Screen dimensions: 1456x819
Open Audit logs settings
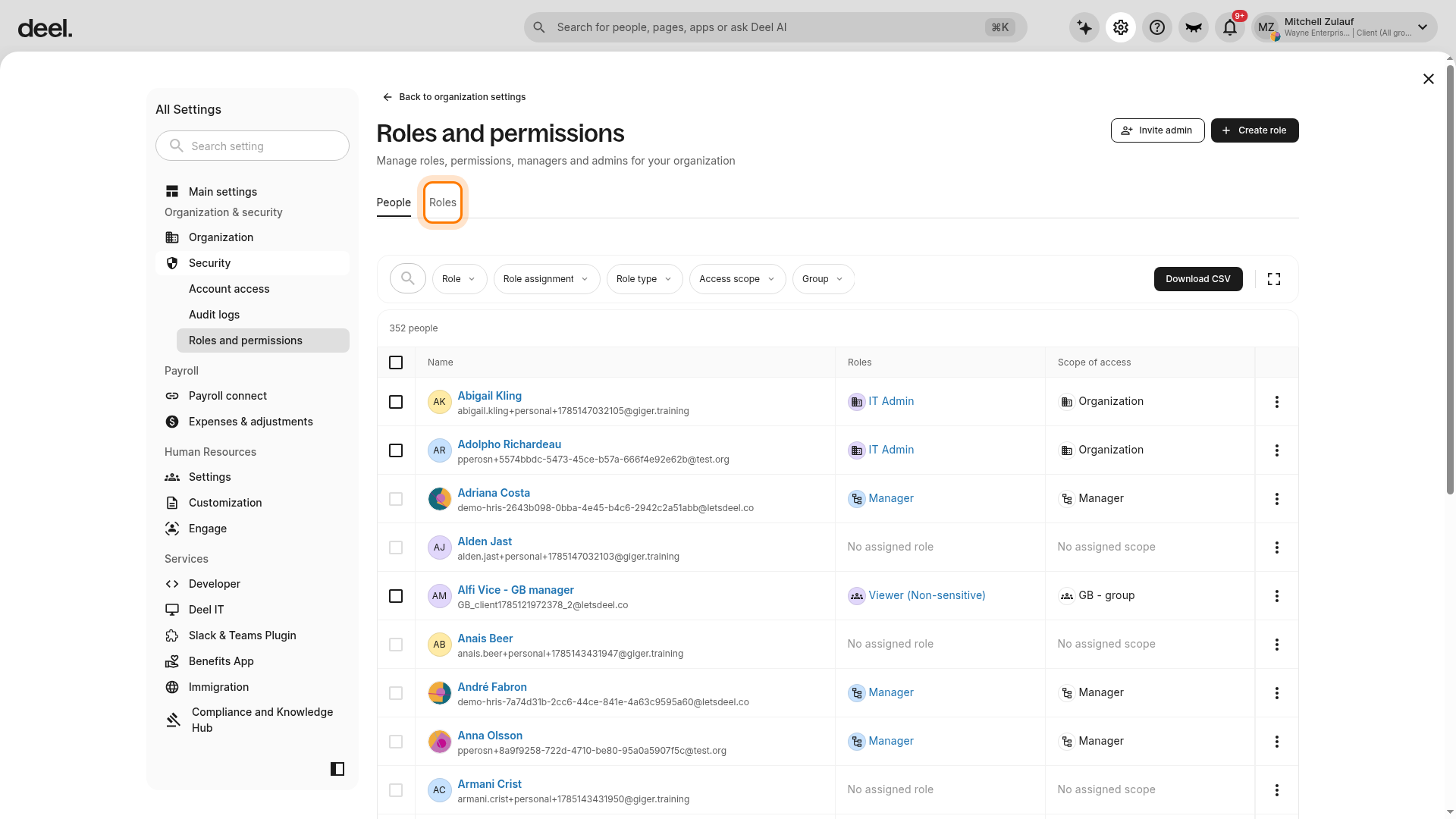point(263,315)
